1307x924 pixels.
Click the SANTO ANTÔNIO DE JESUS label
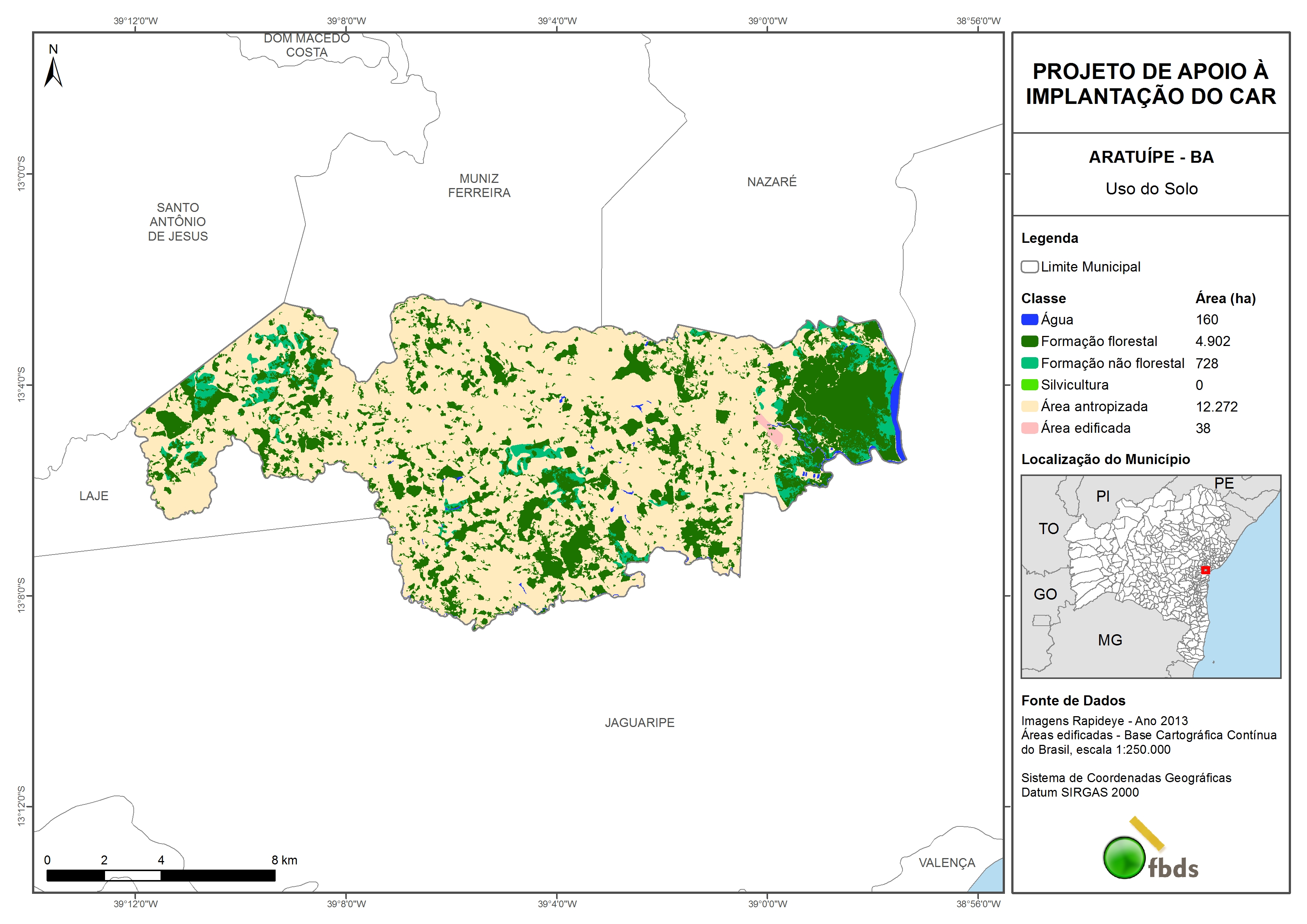point(178,222)
